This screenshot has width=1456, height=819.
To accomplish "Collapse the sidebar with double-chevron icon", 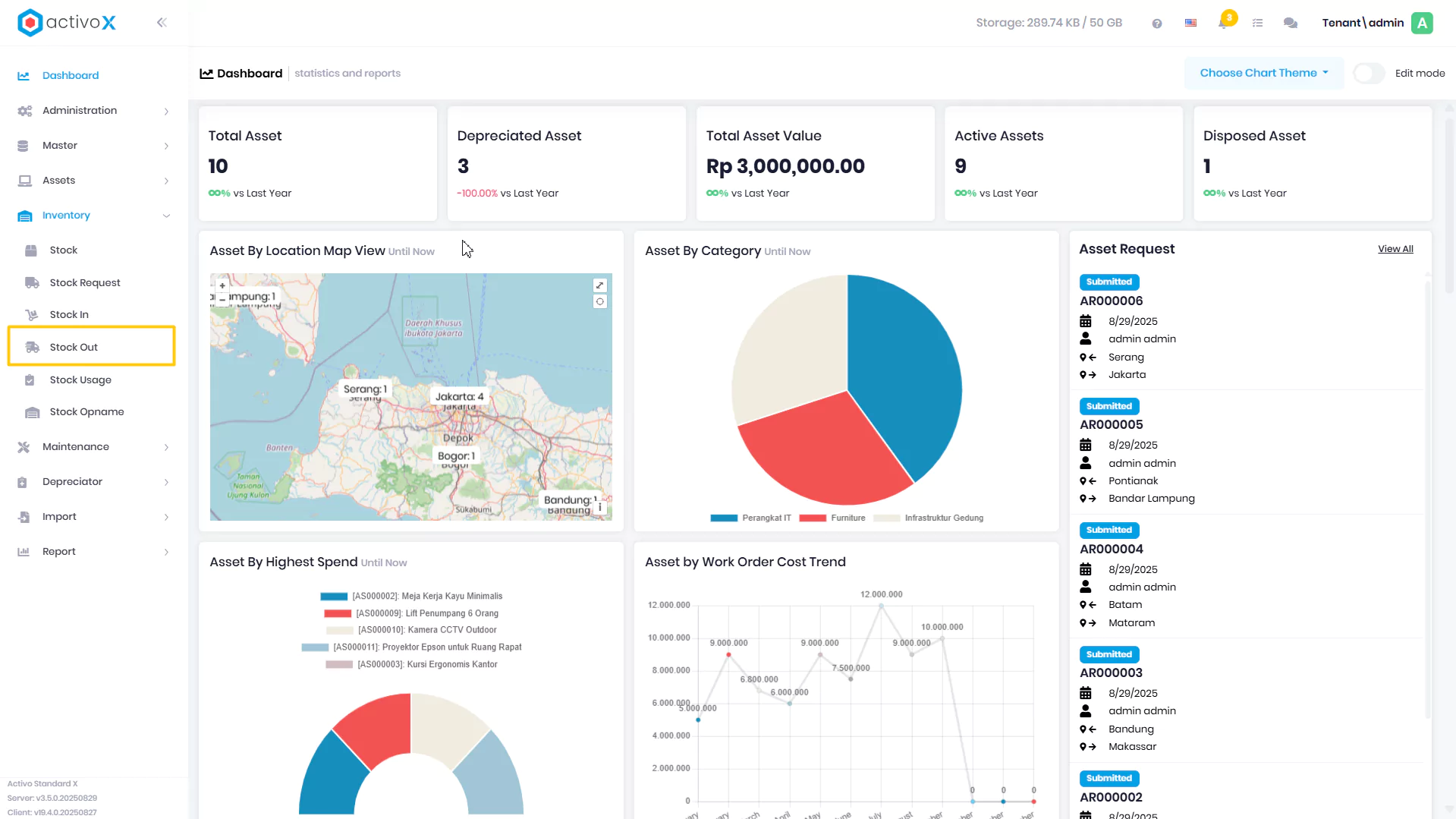I will [162, 23].
